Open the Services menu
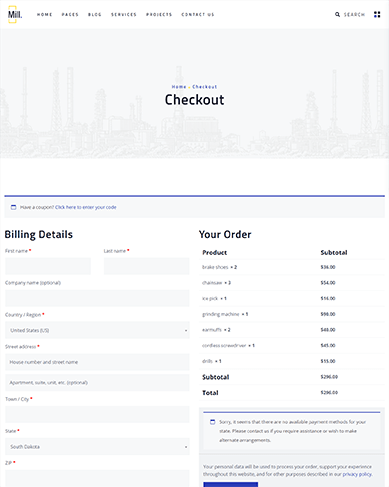The width and height of the screenshot is (389, 487). [x=124, y=14]
